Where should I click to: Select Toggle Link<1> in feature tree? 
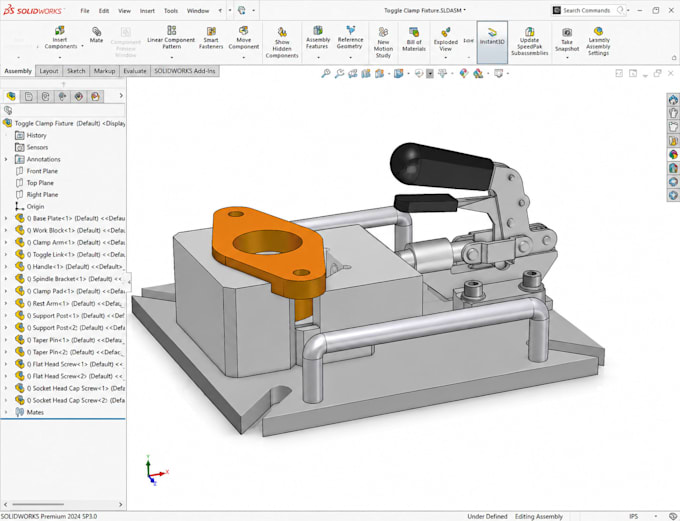coord(70,255)
